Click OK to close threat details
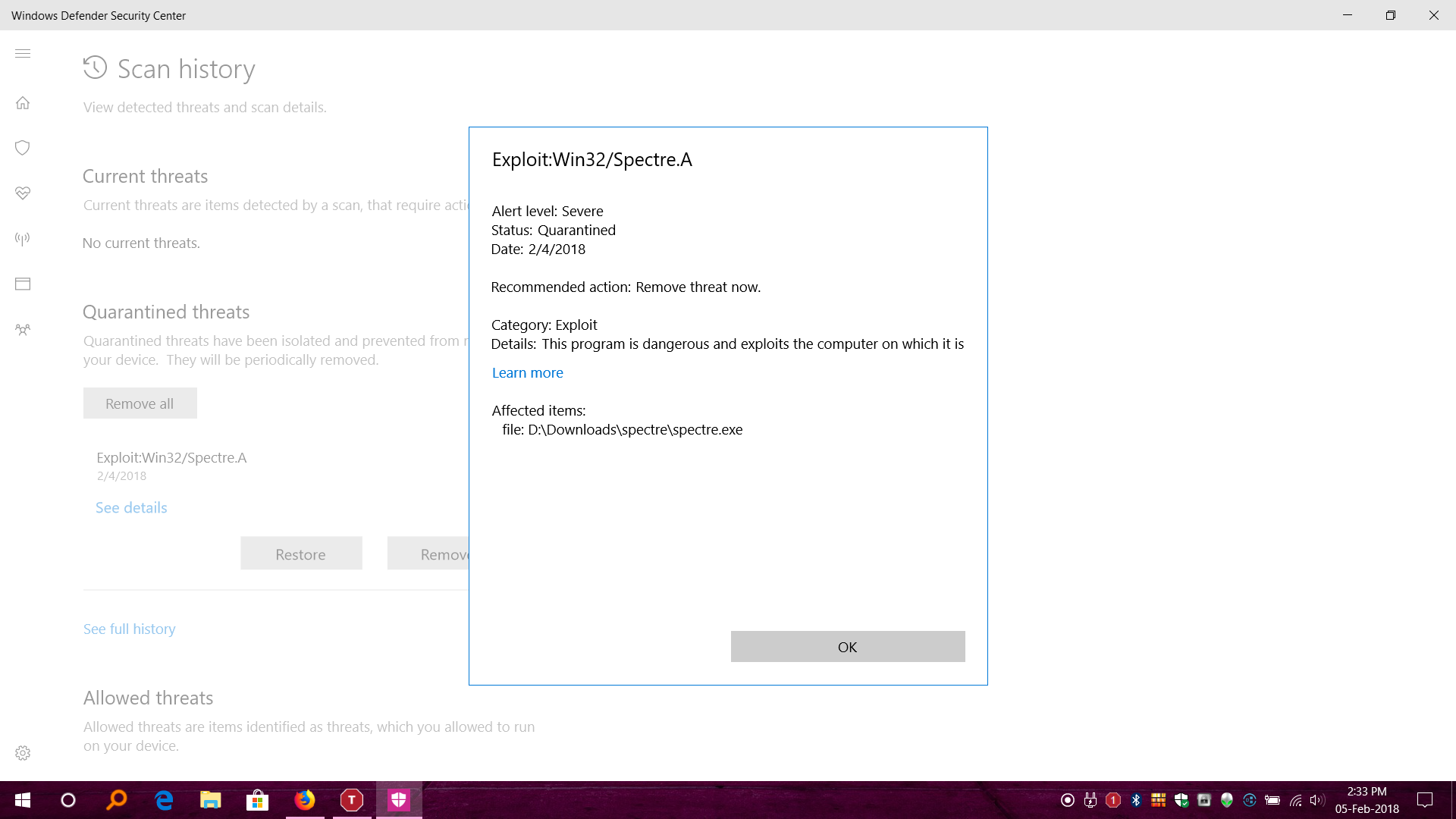The width and height of the screenshot is (1456, 819). [847, 647]
